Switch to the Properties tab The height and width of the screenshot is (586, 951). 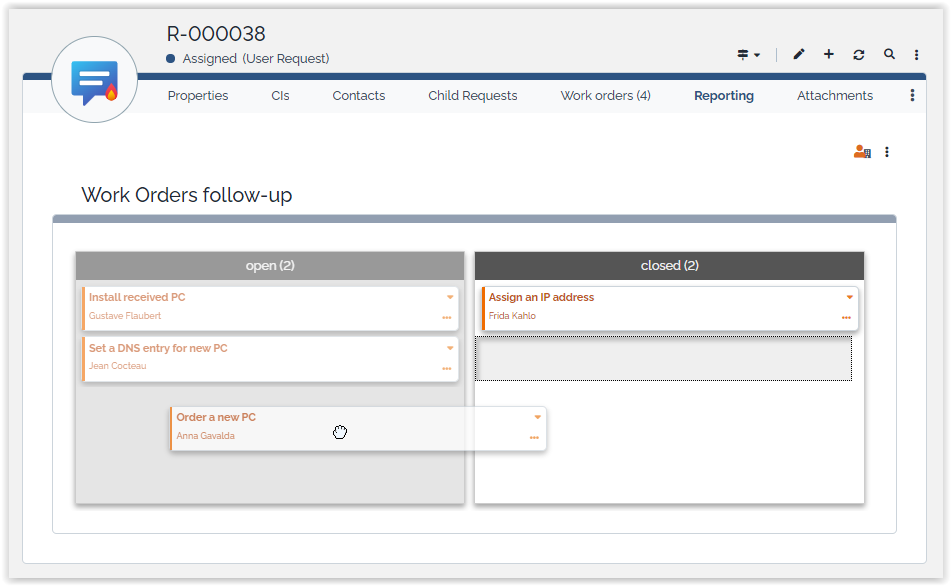click(198, 96)
